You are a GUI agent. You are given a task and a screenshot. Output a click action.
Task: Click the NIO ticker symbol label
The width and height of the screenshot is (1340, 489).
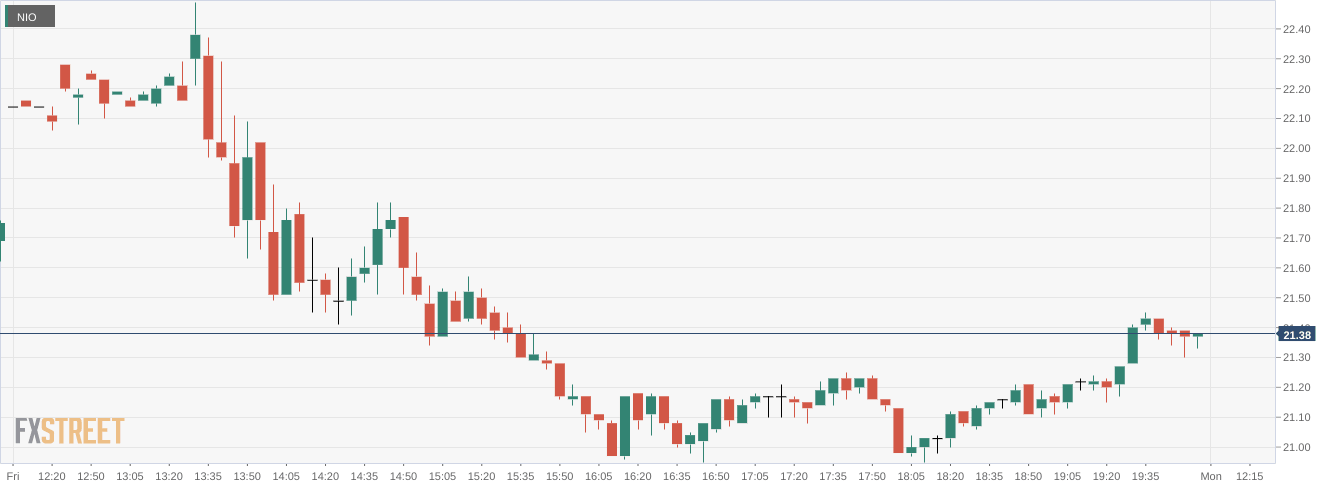28,16
